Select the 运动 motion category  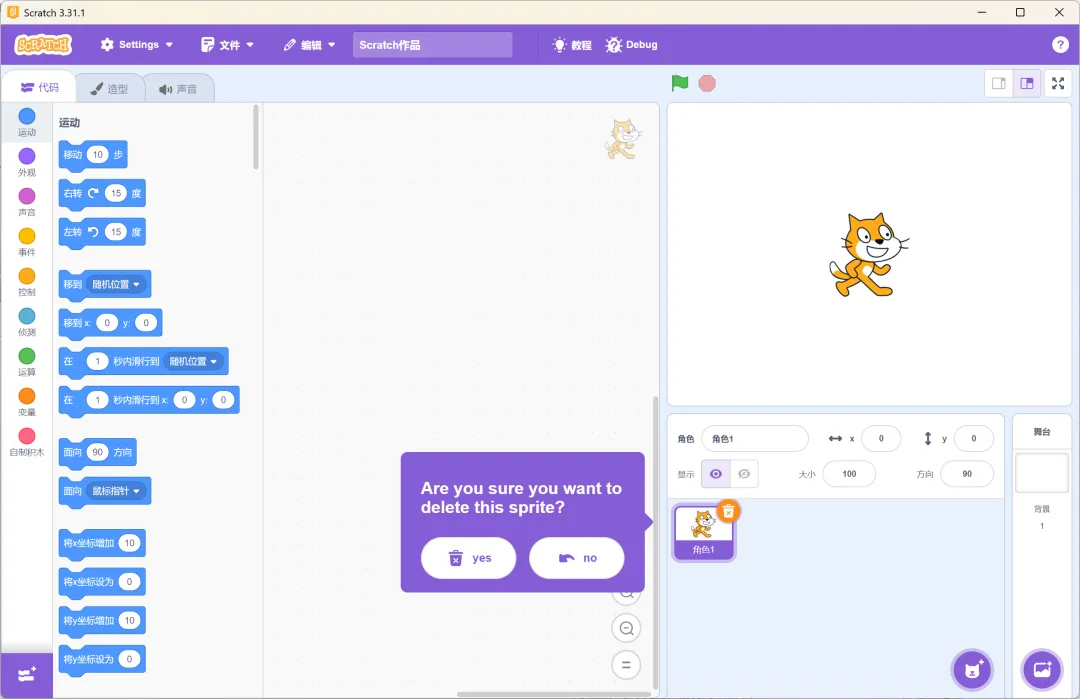point(27,122)
